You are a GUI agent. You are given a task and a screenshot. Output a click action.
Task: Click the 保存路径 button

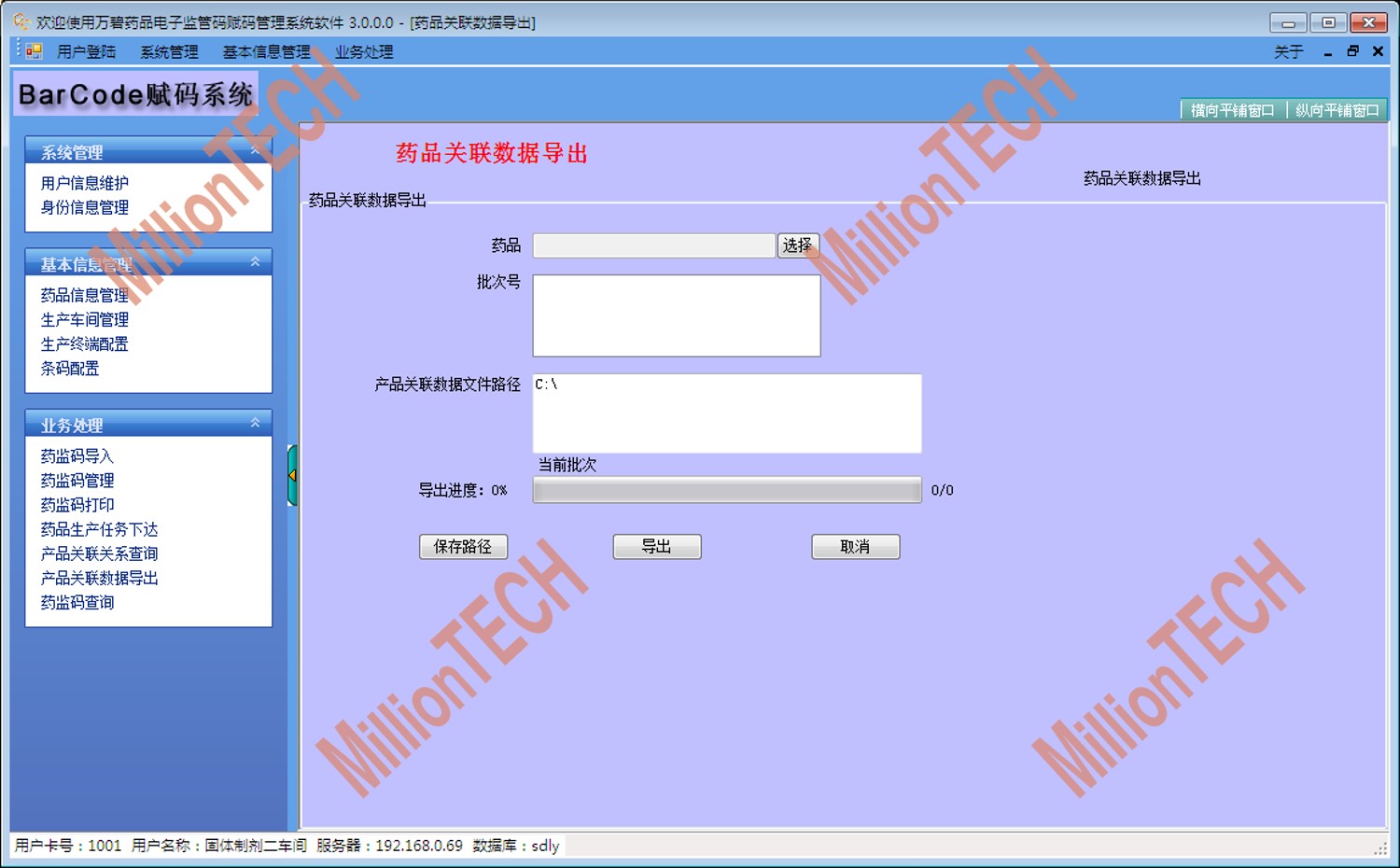click(x=463, y=547)
